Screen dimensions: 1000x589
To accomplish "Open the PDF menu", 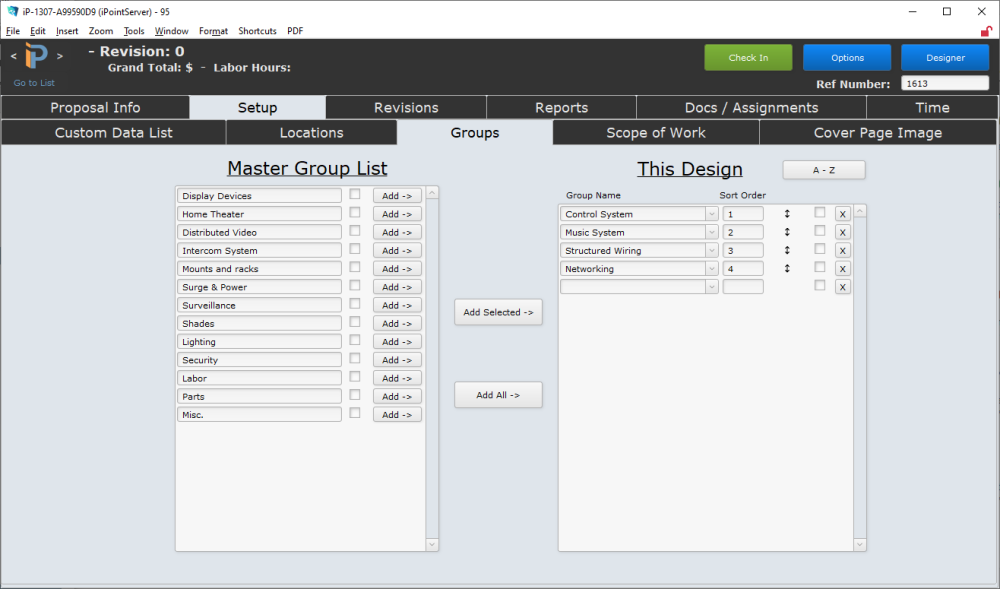I will (x=295, y=31).
